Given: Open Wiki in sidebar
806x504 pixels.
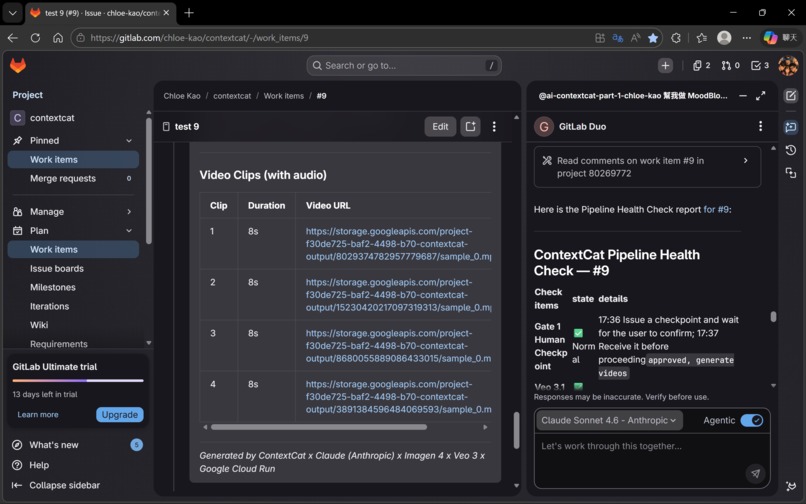Looking at the screenshot, I should click(73, 325).
